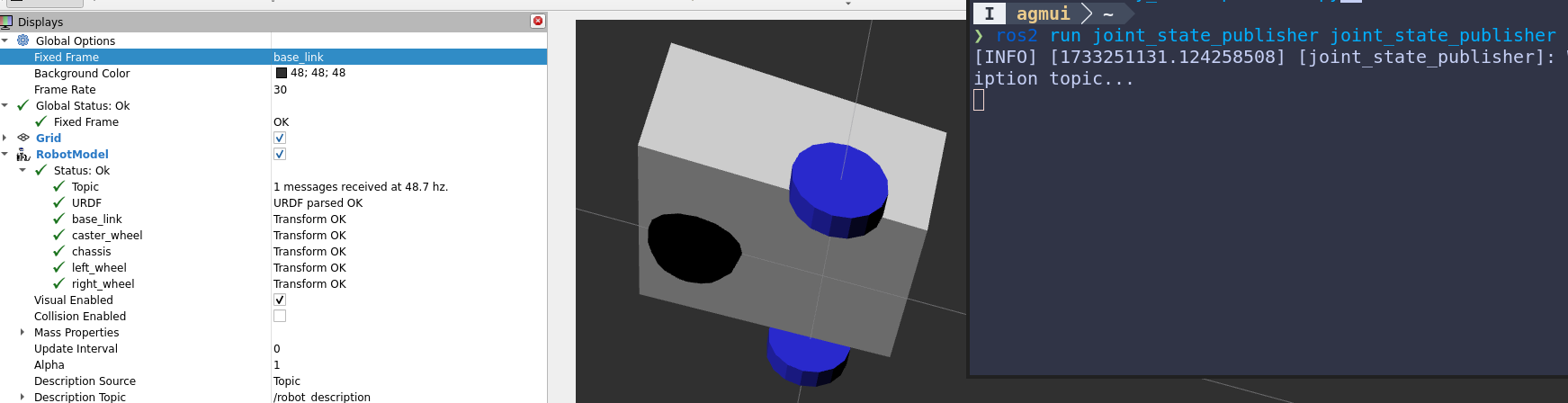Toggle the Visual Enabled checkbox
This screenshot has width=1568, height=403.
(x=280, y=300)
